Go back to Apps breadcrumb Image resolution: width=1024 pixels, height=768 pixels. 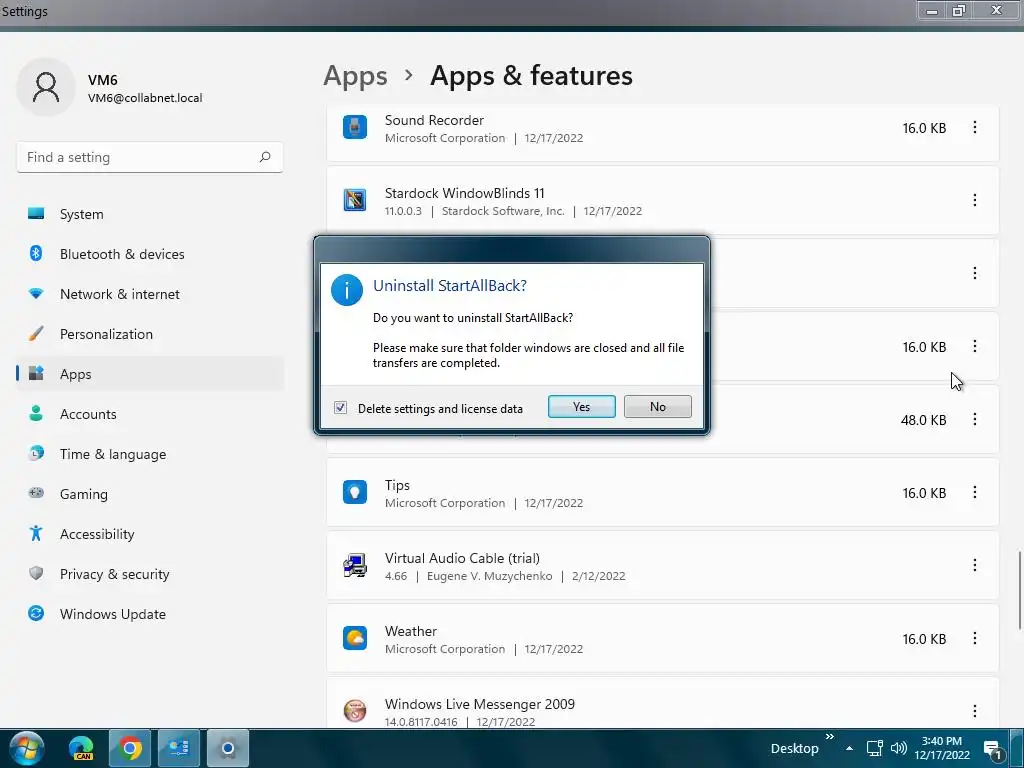pyautogui.click(x=355, y=76)
